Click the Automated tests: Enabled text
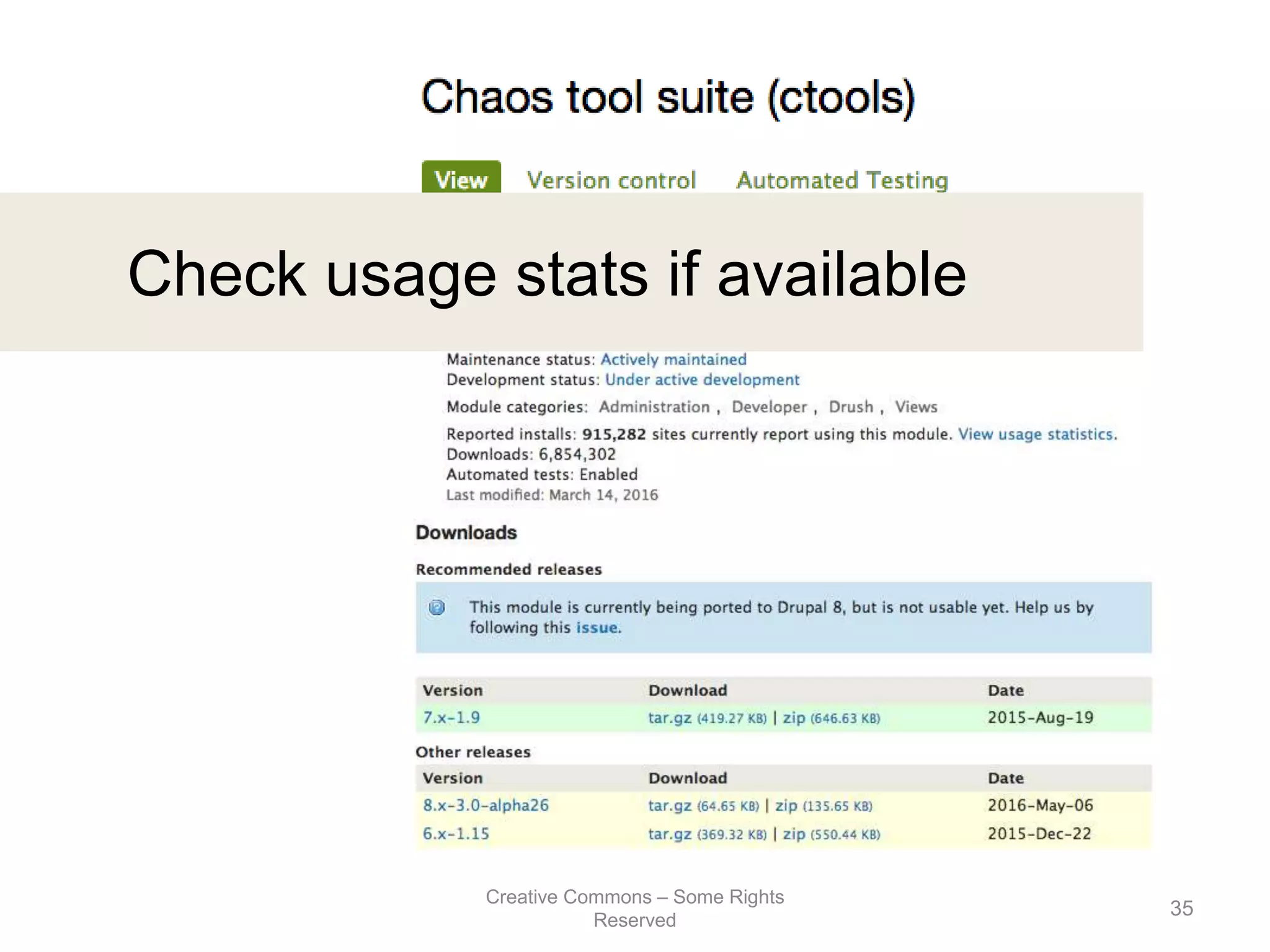The image size is (1270, 952). [542, 475]
